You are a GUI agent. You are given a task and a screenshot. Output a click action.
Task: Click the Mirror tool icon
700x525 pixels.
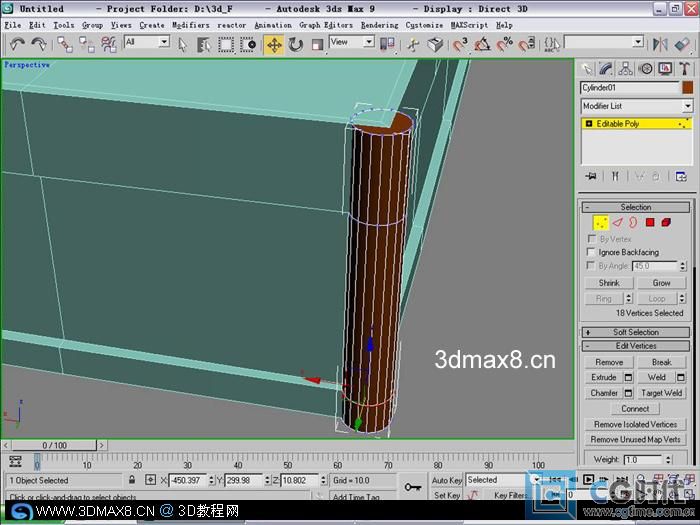click(660, 44)
